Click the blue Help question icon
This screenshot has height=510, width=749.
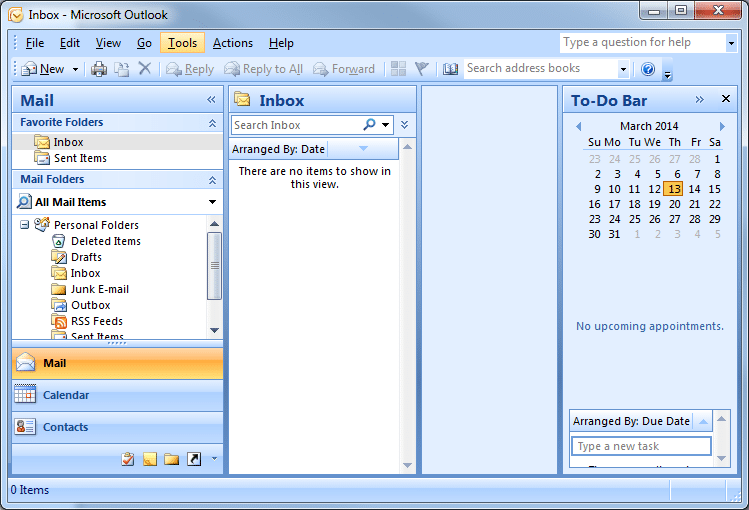point(648,69)
